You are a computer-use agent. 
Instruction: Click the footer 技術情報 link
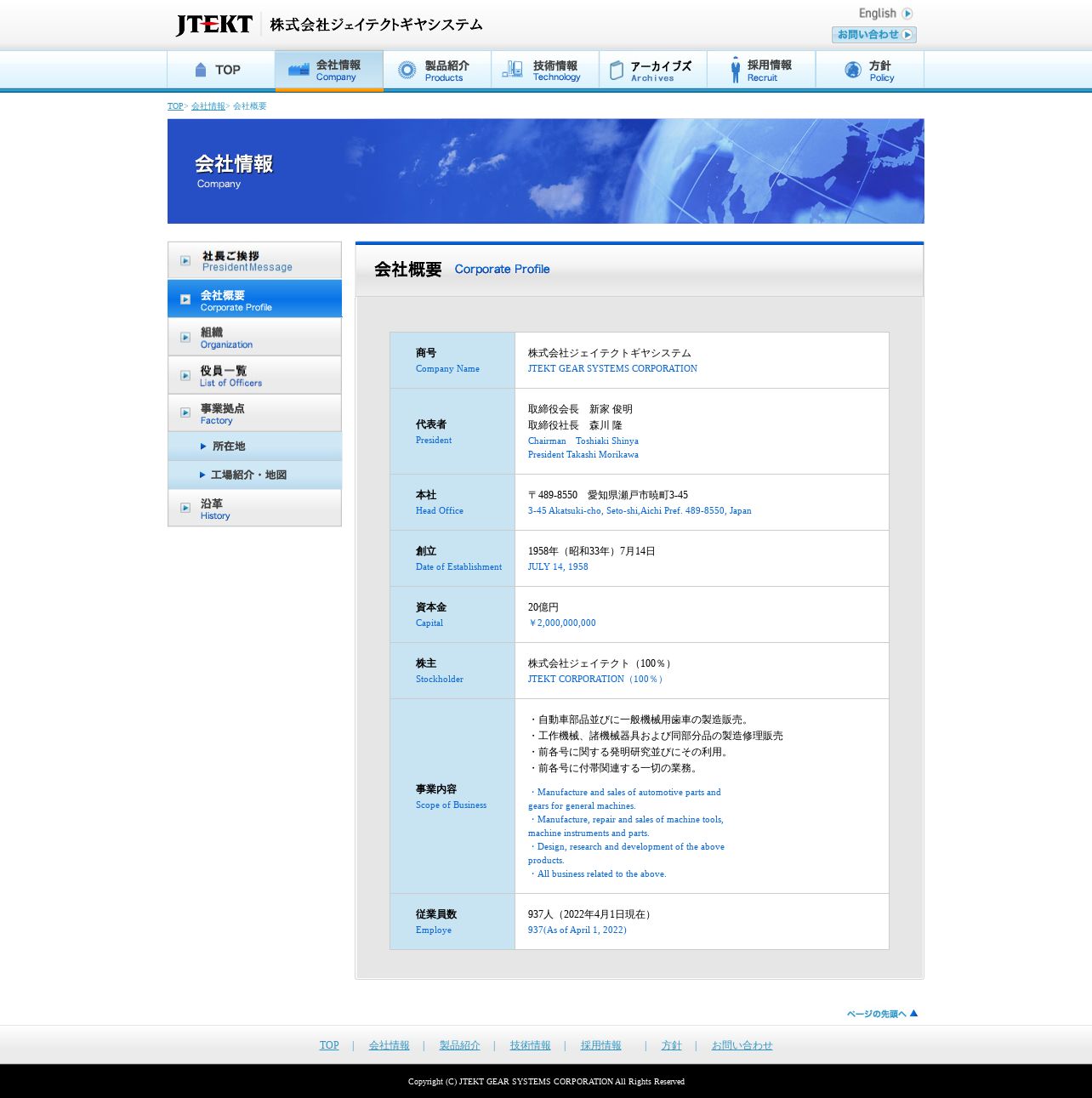[x=531, y=1045]
